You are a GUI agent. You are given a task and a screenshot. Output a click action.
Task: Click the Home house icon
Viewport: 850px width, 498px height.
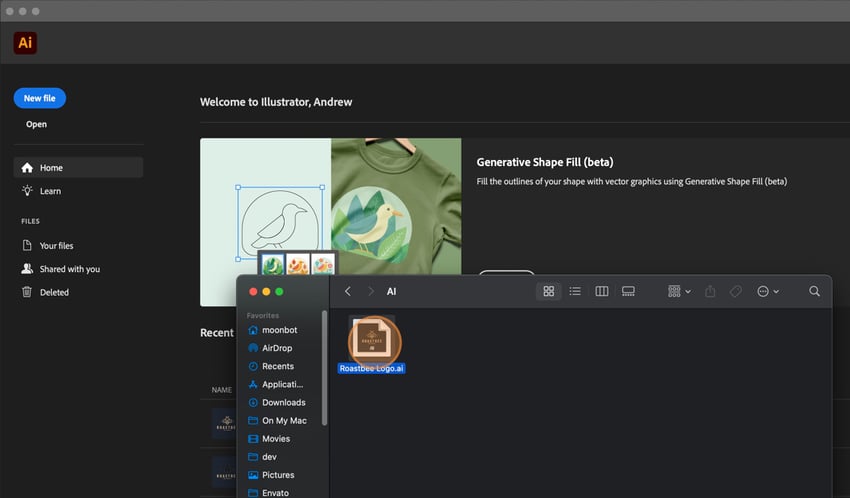tap(27, 167)
